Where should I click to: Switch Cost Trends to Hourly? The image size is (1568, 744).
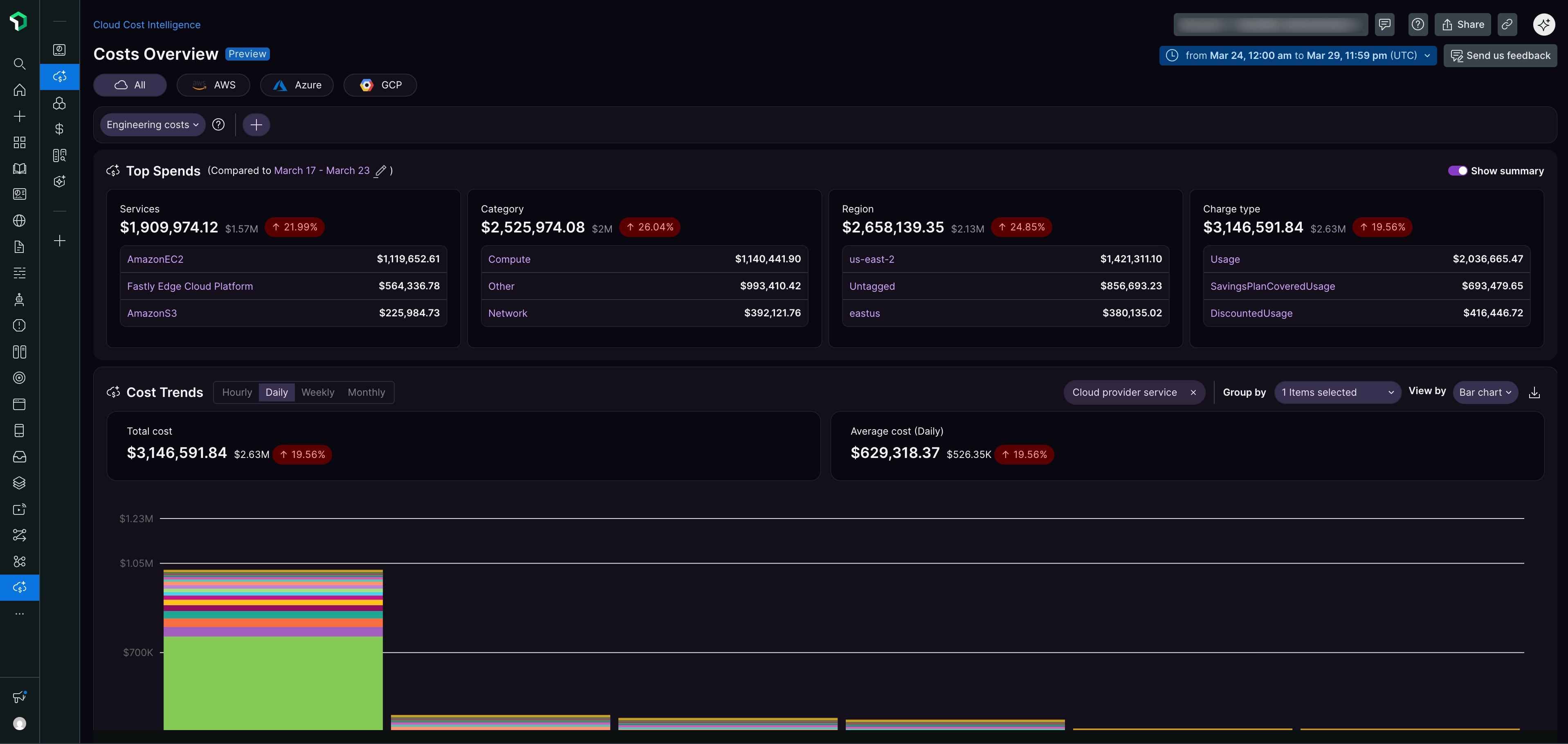pos(237,392)
